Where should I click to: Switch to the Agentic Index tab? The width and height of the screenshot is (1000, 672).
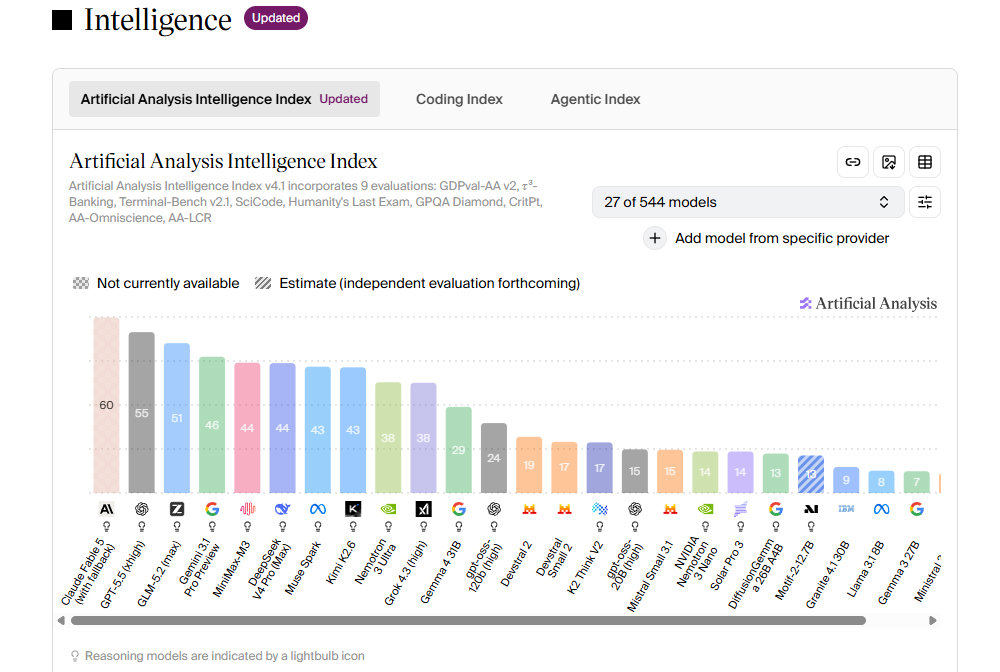tap(595, 99)
